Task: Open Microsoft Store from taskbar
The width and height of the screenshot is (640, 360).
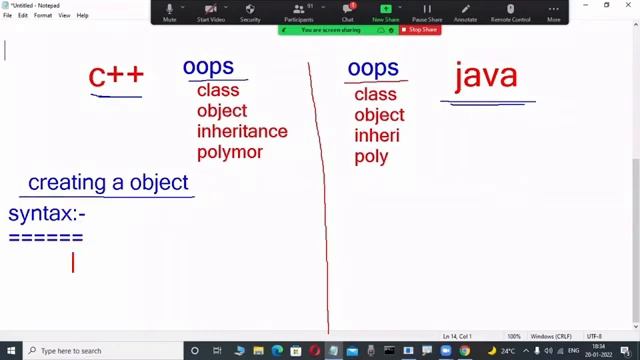Action: pos(296,351)
